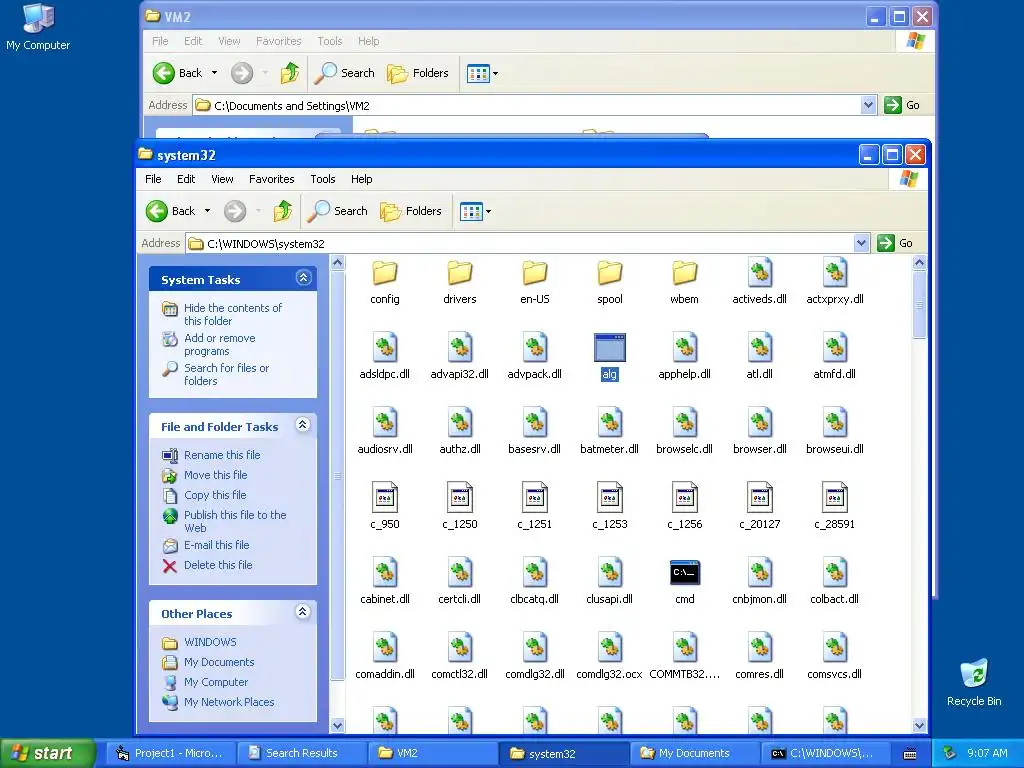Open Back history dropdown arrow in system32
The width and height of the screenshot is (1024, 768).
click(x=208, y=211)
